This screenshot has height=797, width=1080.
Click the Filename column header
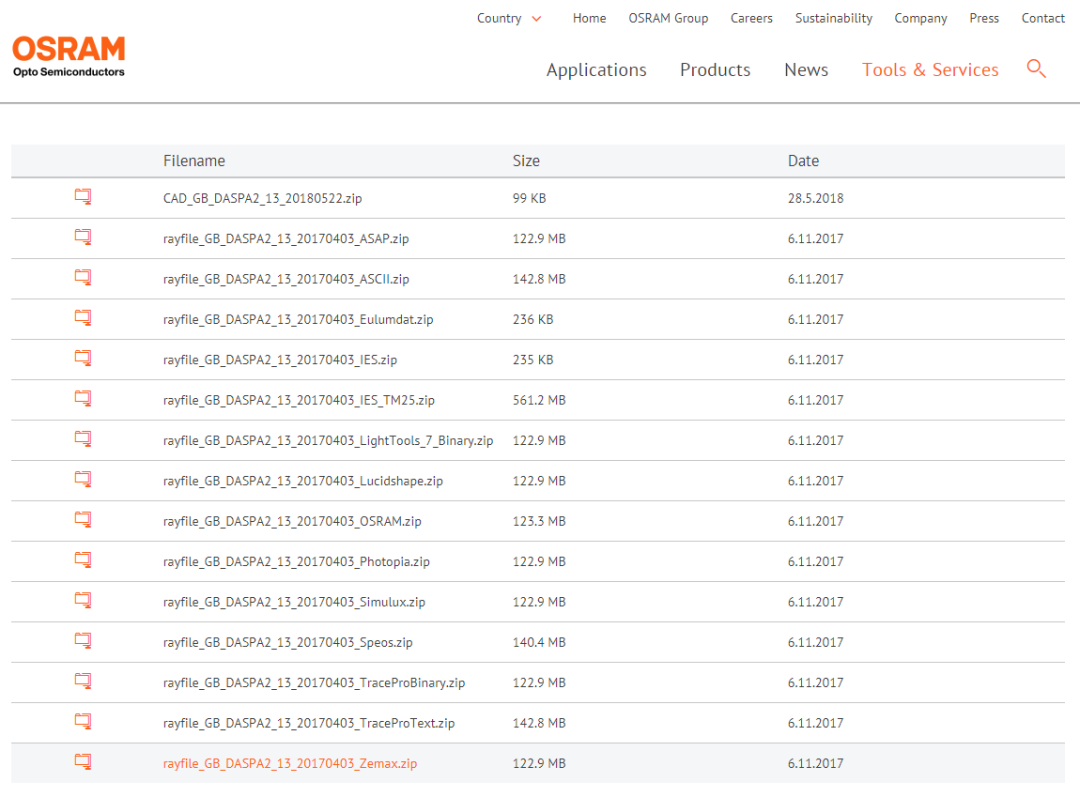click(x=194, y=161)
